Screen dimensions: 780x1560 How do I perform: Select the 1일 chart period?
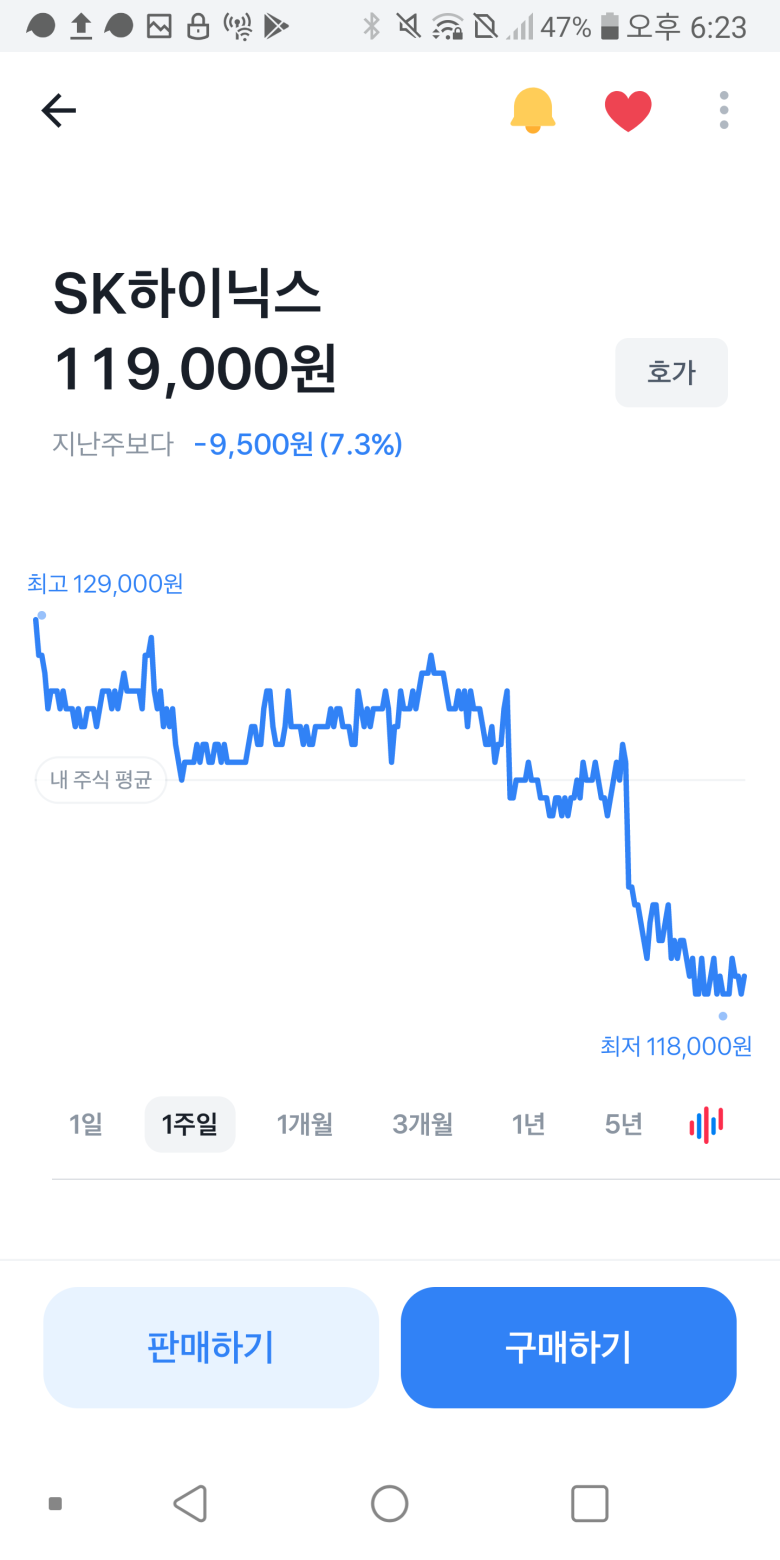tap(86, 1125)
